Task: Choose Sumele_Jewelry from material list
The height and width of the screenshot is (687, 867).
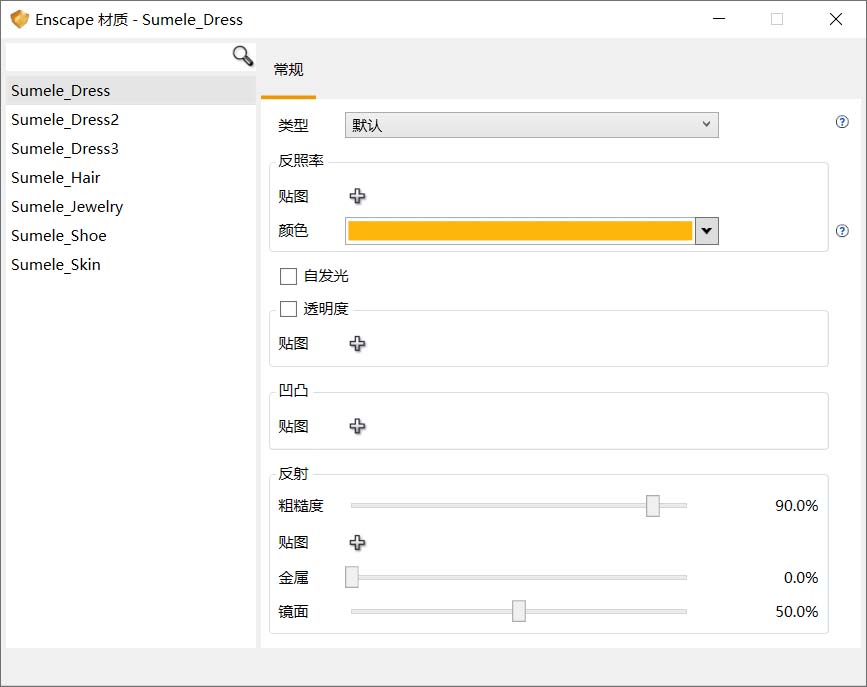Action: 67,207
